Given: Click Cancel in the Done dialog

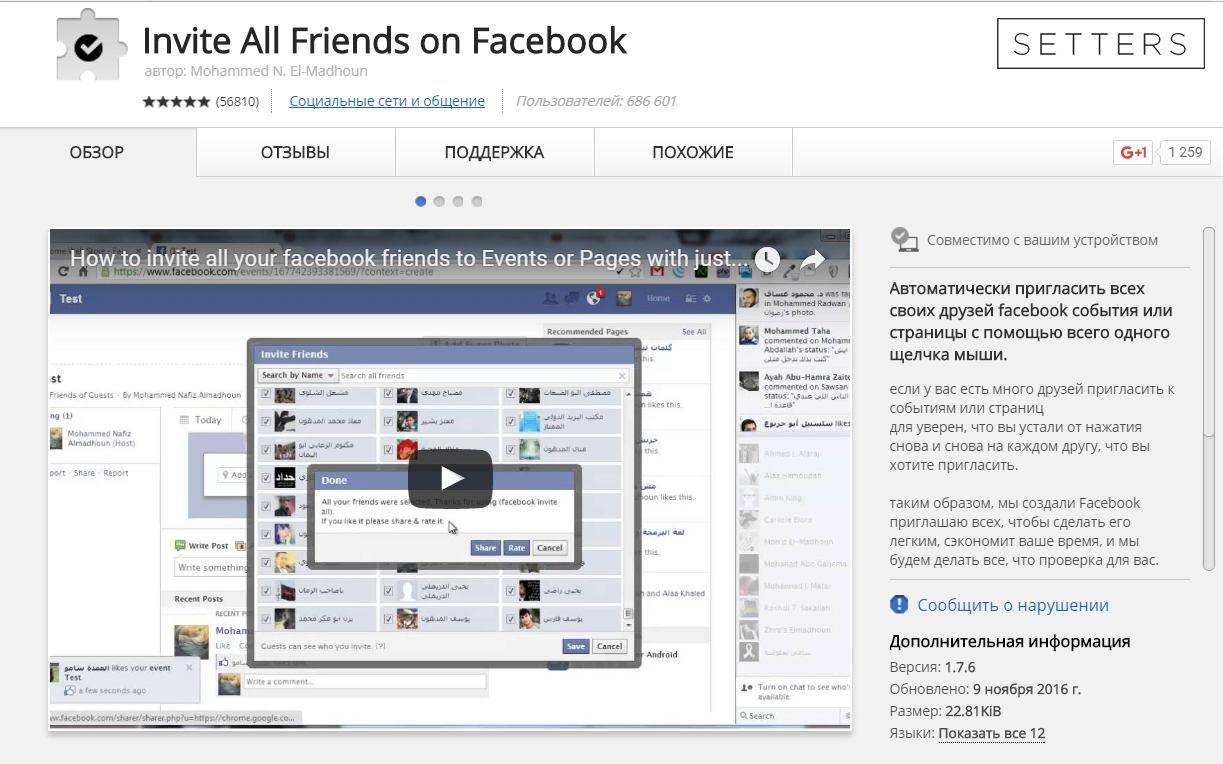Looking at the screenshot, I should [x=550, y=547].
